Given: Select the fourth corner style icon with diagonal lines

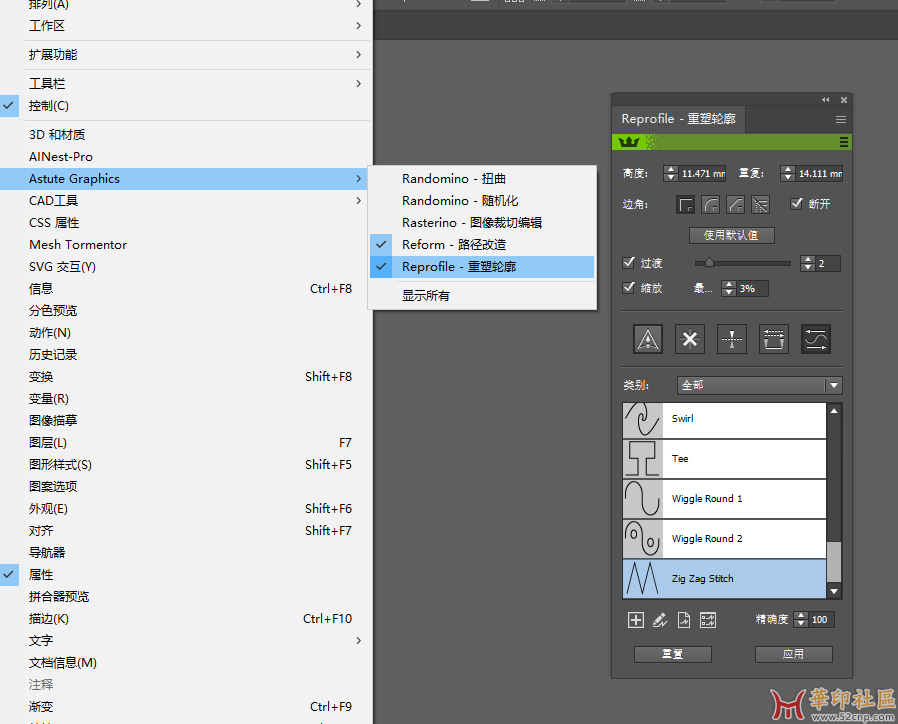Looking at the screenshot, I should click(761, 204).
